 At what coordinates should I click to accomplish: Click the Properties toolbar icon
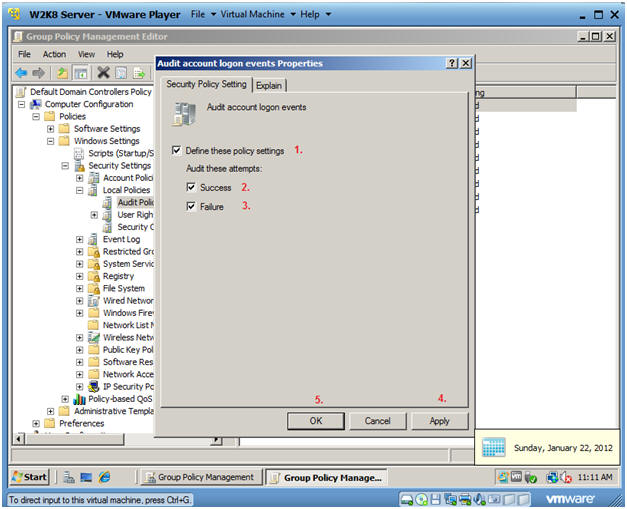[121, 73]
